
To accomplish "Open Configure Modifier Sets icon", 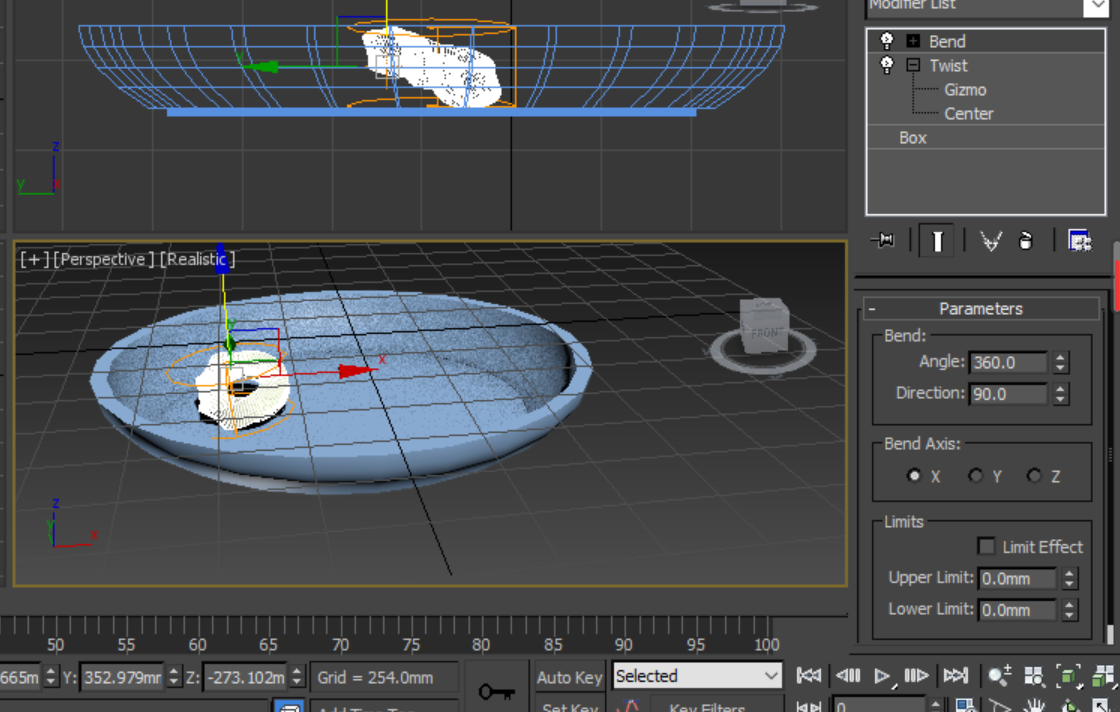I will pos(1080,241).
